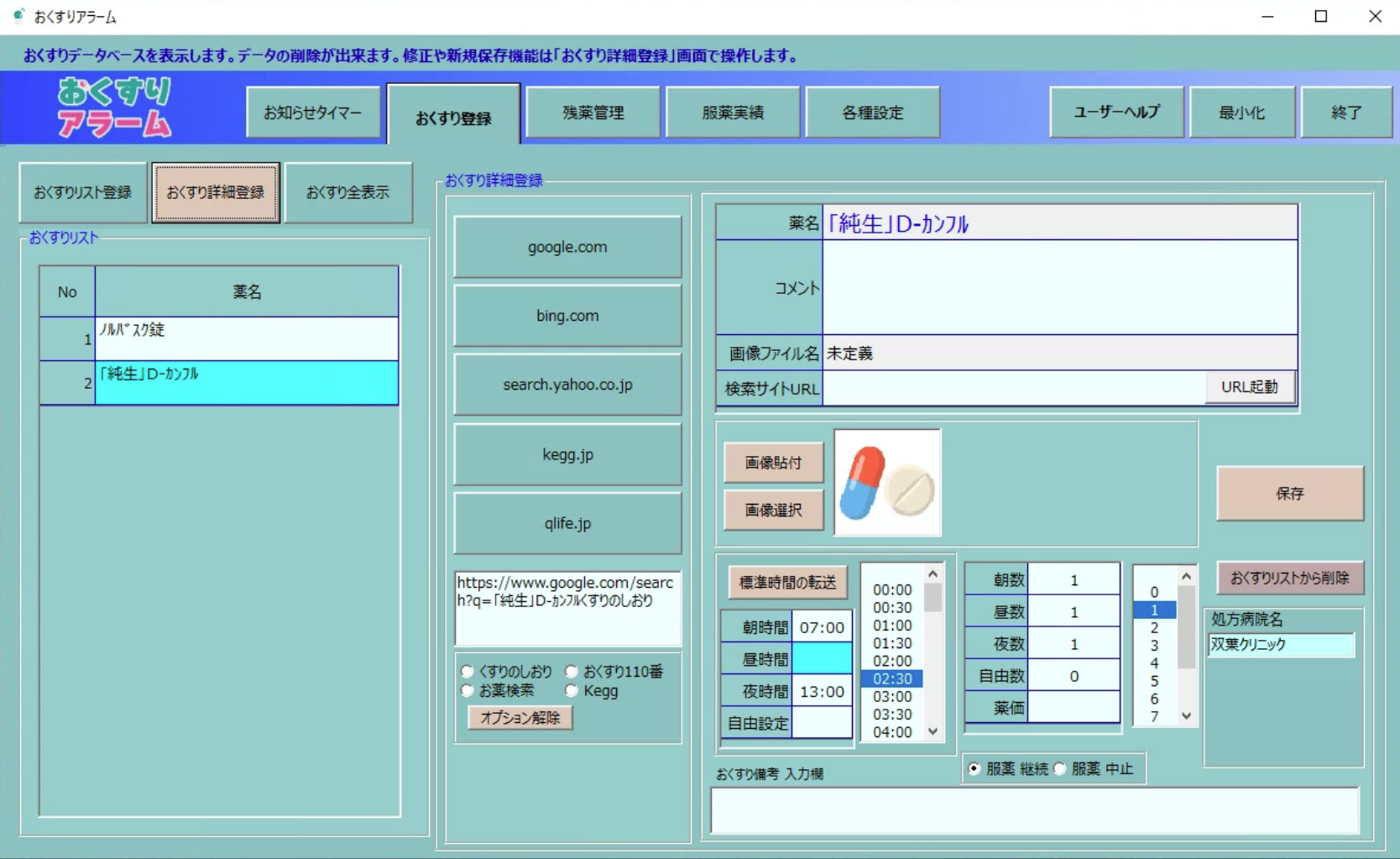
Task: Enable the お薬検索 search option
Action: [467, 690]
